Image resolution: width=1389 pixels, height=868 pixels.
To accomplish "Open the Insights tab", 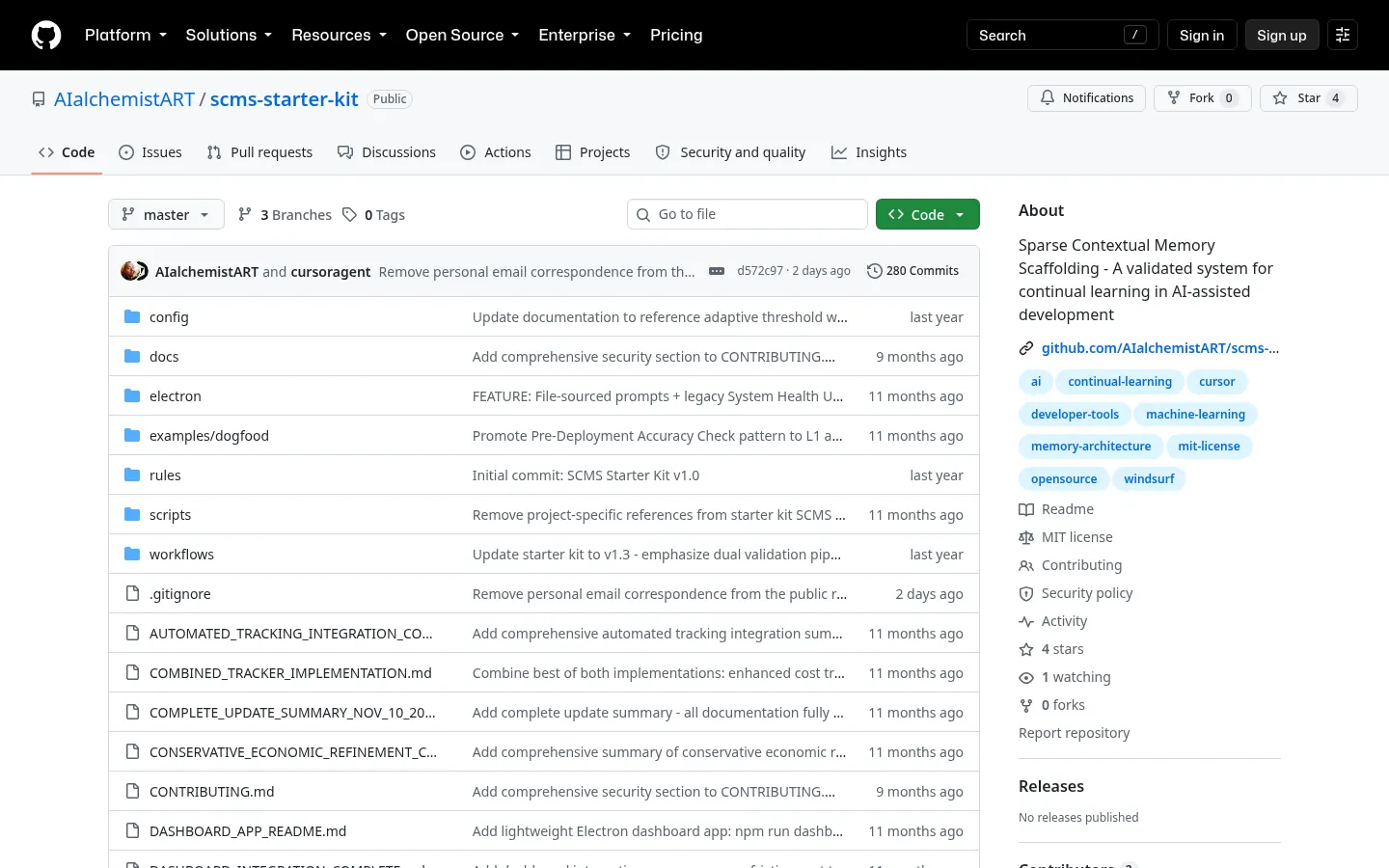I will [x=869, y=152].
